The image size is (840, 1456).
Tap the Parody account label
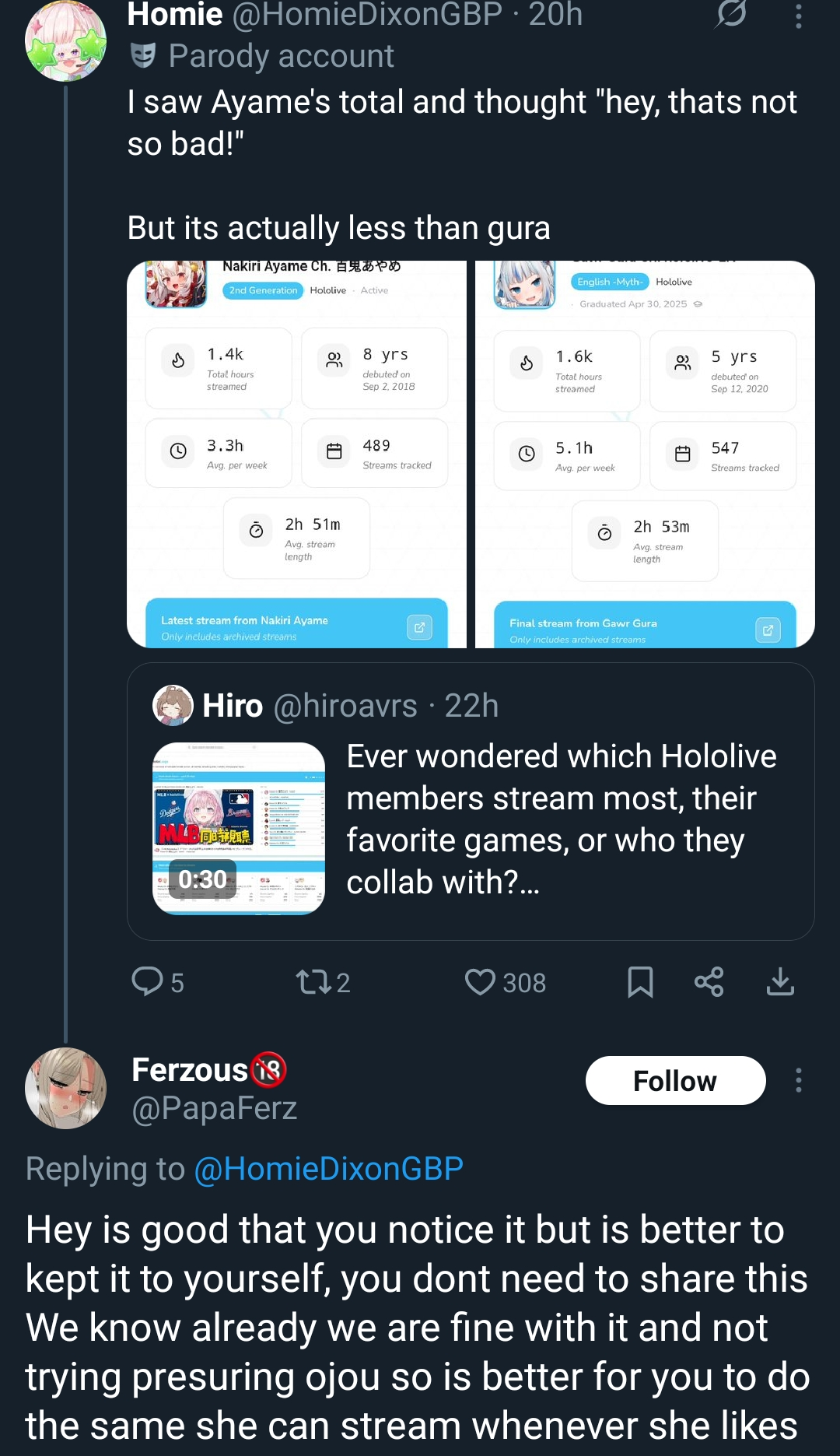[262, 56]
